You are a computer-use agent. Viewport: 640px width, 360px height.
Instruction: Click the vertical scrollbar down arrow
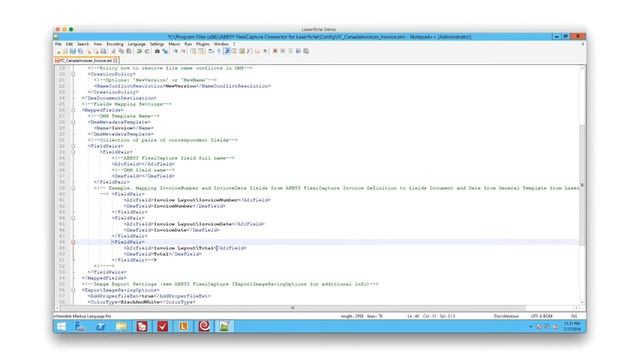click(x=582, y=302)
